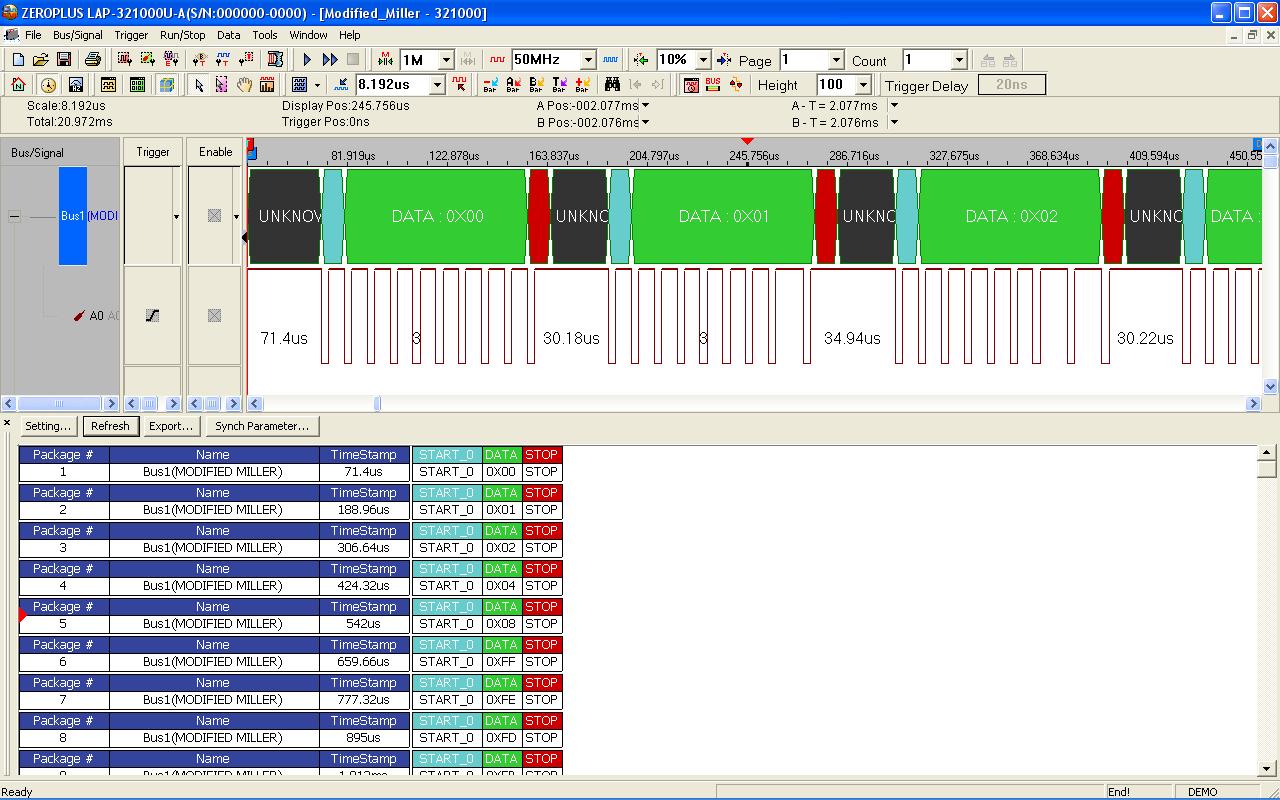Click the Open folder icon
1280x800 pixels.
(41, 60)
